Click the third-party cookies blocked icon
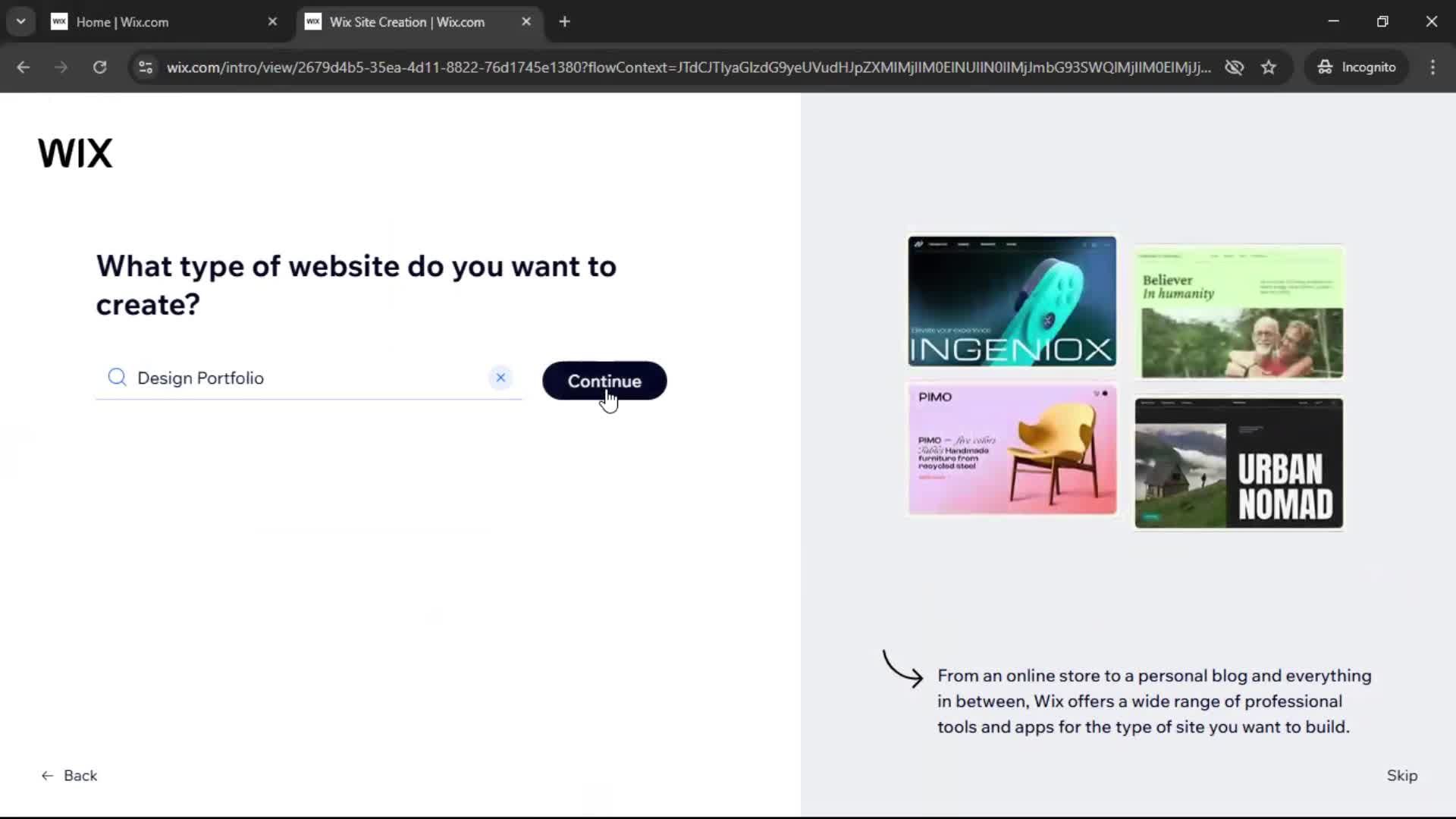The image size is (1456, 819). [x=1234, y=67]
